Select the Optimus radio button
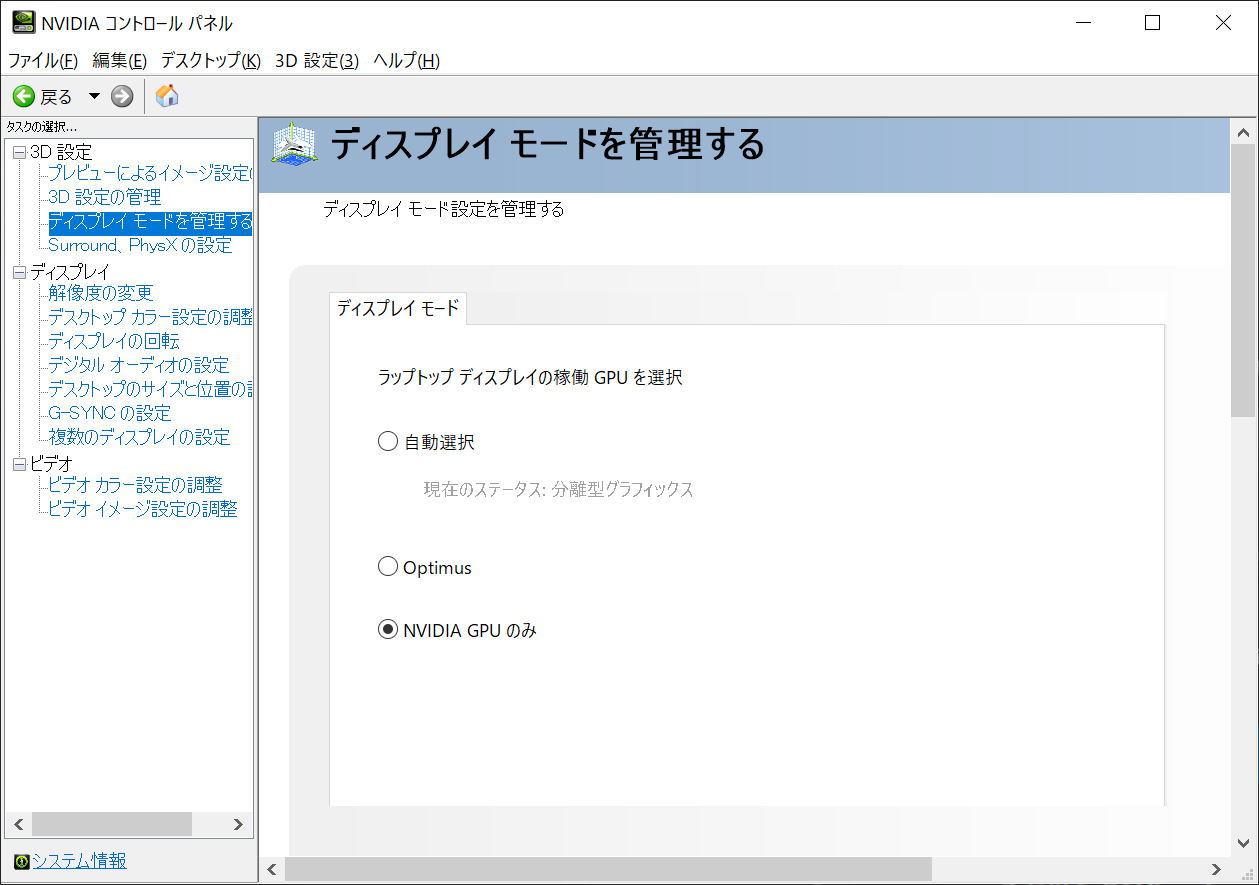The image size is (1259, 885). coord(388,567)
